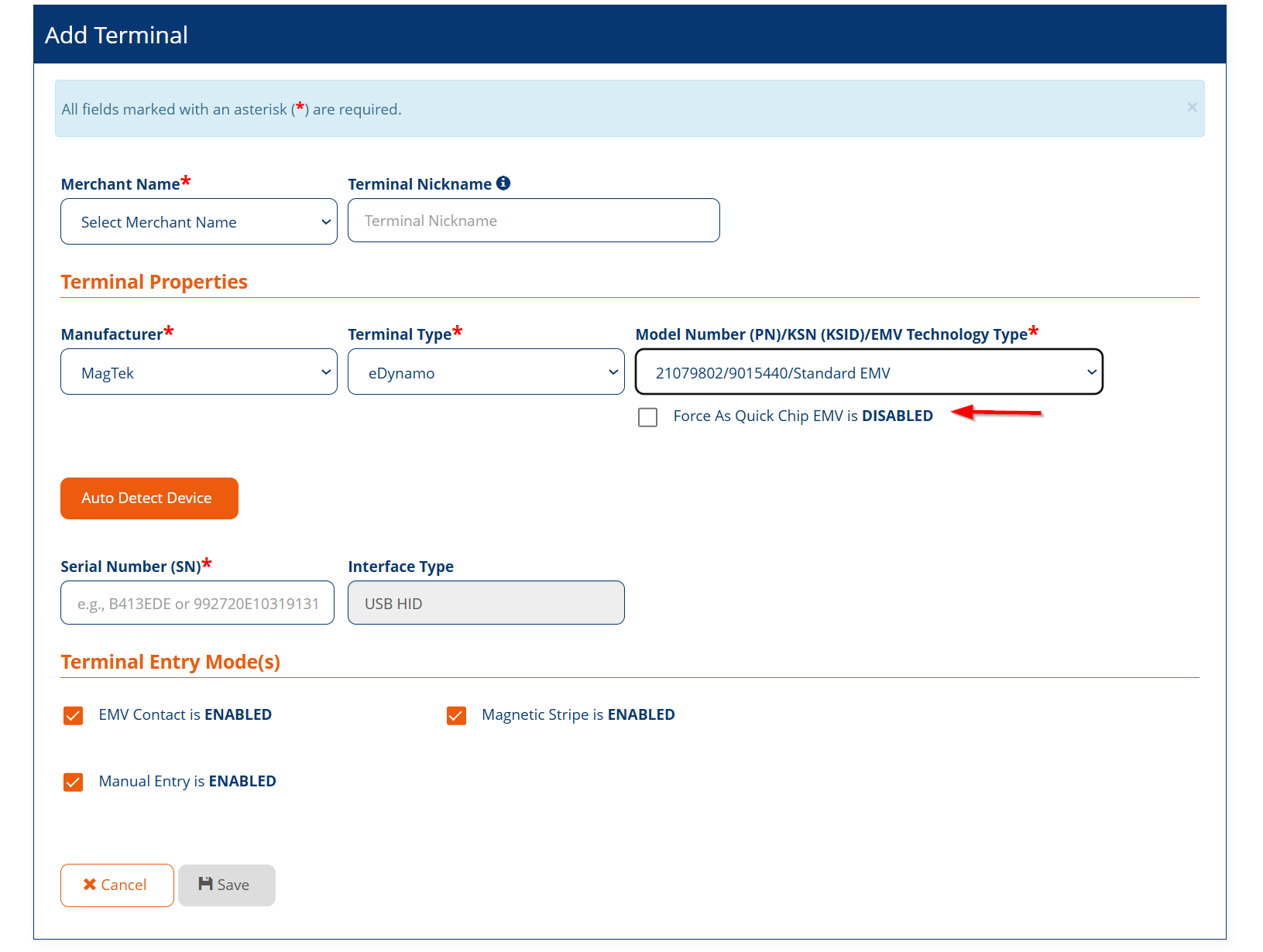The height and width of the screenshot is (952, 1263).
Task: Click the EMV Contact is ENABLED label
Action: tap(185, 714)
